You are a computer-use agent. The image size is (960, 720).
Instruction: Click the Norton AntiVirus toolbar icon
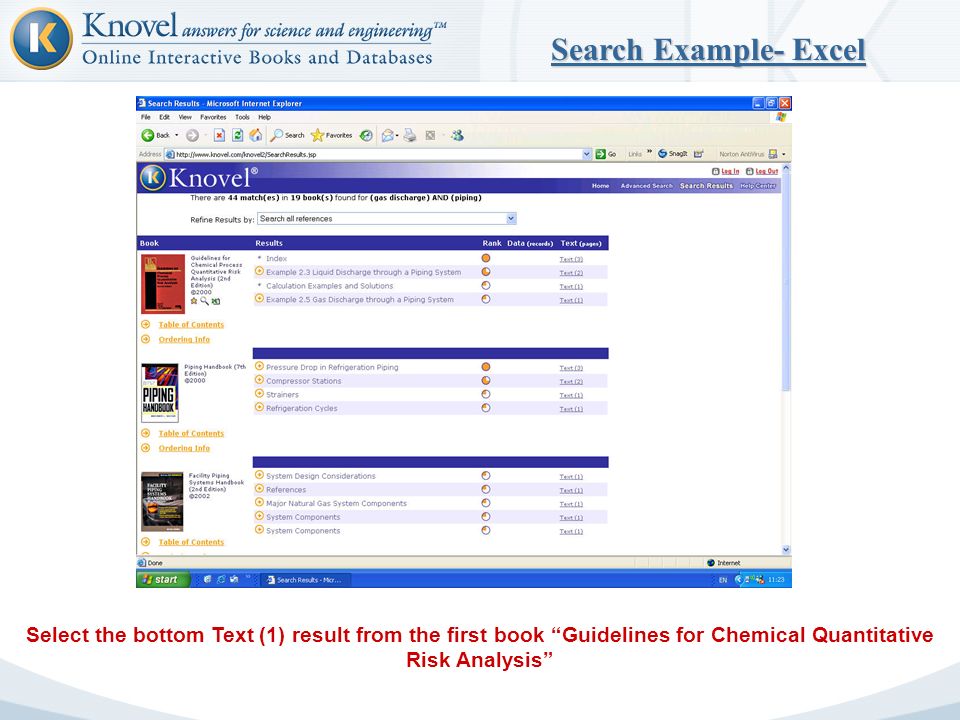click(773, 154)
